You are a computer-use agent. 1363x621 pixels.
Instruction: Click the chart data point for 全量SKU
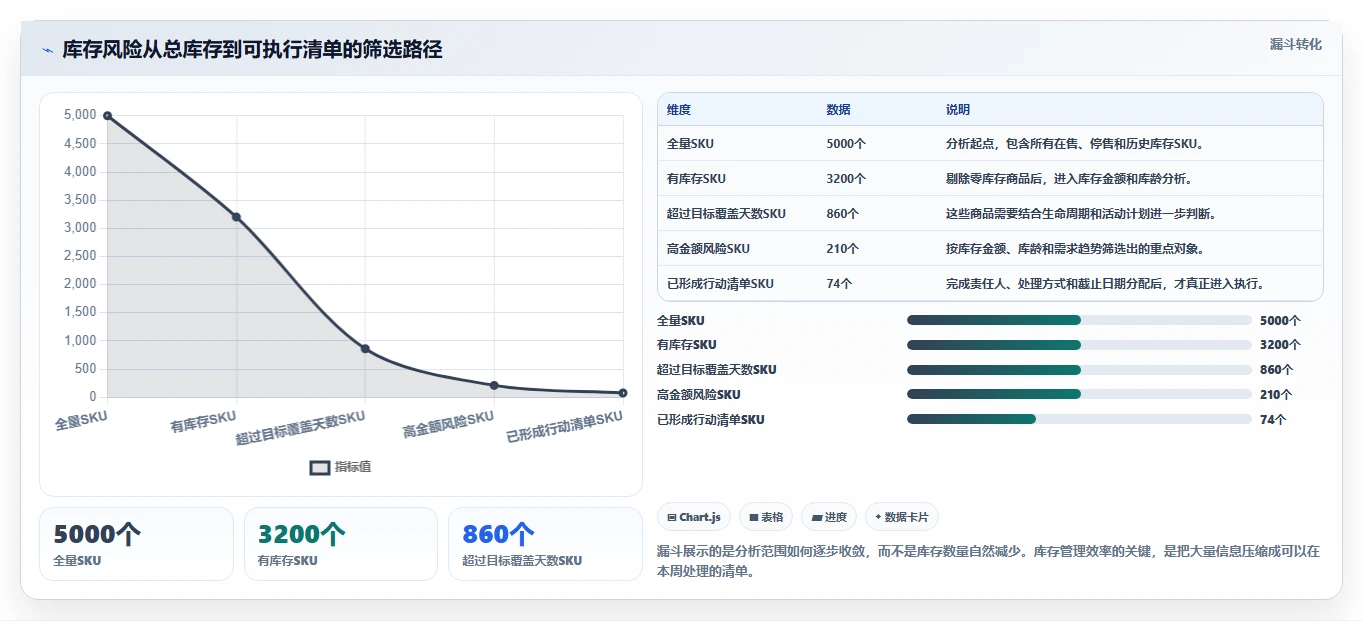tap(107, 116)
